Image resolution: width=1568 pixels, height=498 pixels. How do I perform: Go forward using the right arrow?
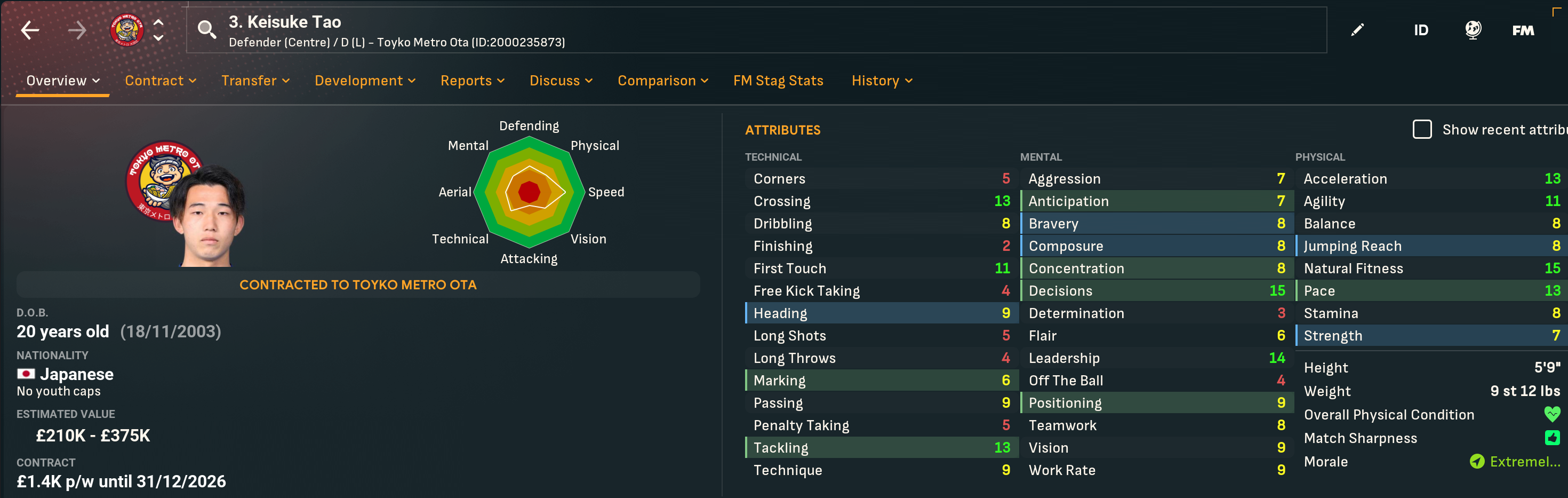[77, 30]
